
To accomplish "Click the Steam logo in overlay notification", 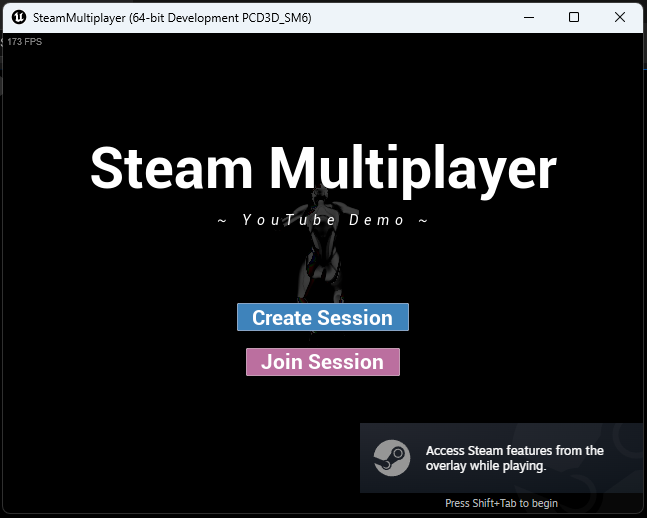I will (392, 458).
